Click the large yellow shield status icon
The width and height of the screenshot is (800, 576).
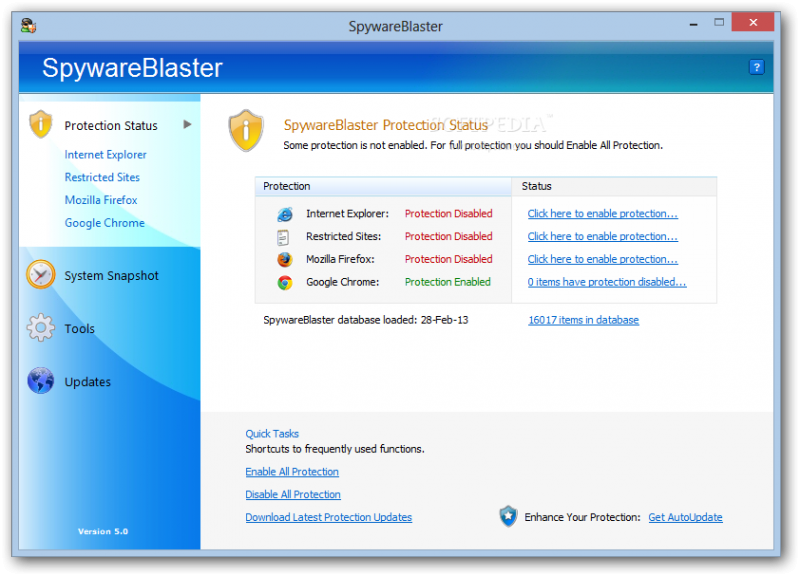[246, 131]
